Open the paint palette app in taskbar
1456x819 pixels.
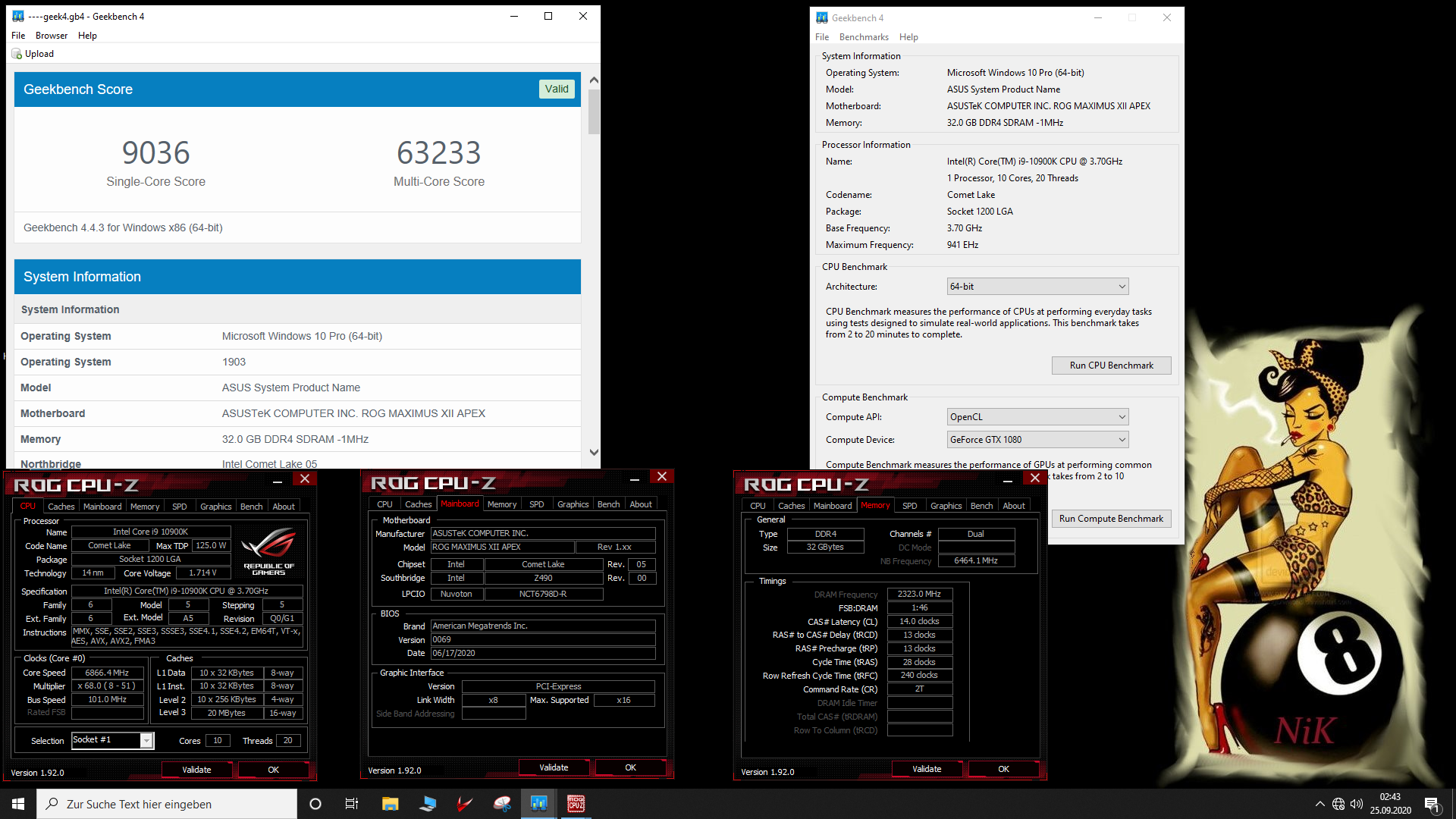[x=502, y=804]
